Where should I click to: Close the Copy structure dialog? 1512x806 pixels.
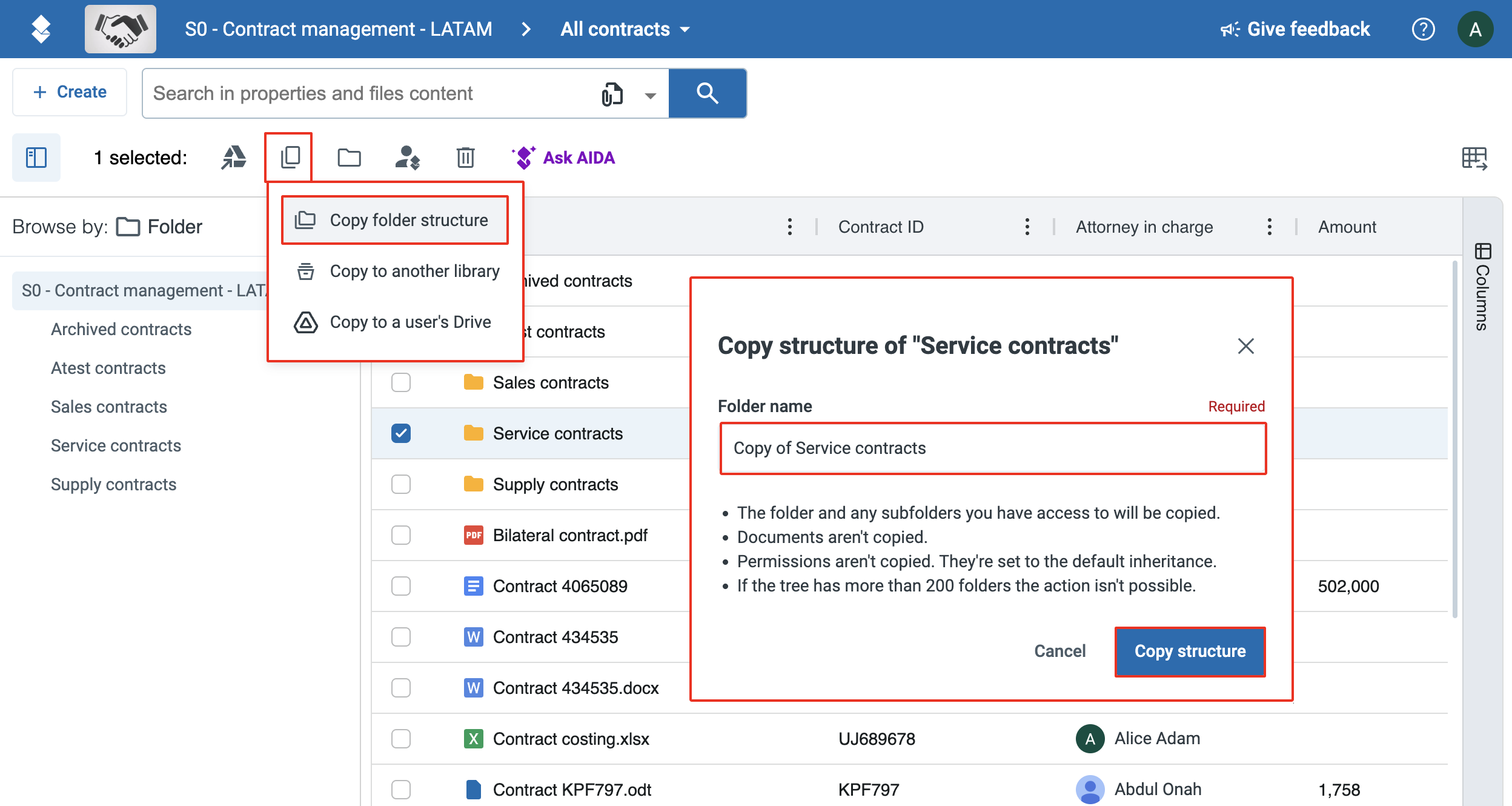(1245, 346)
